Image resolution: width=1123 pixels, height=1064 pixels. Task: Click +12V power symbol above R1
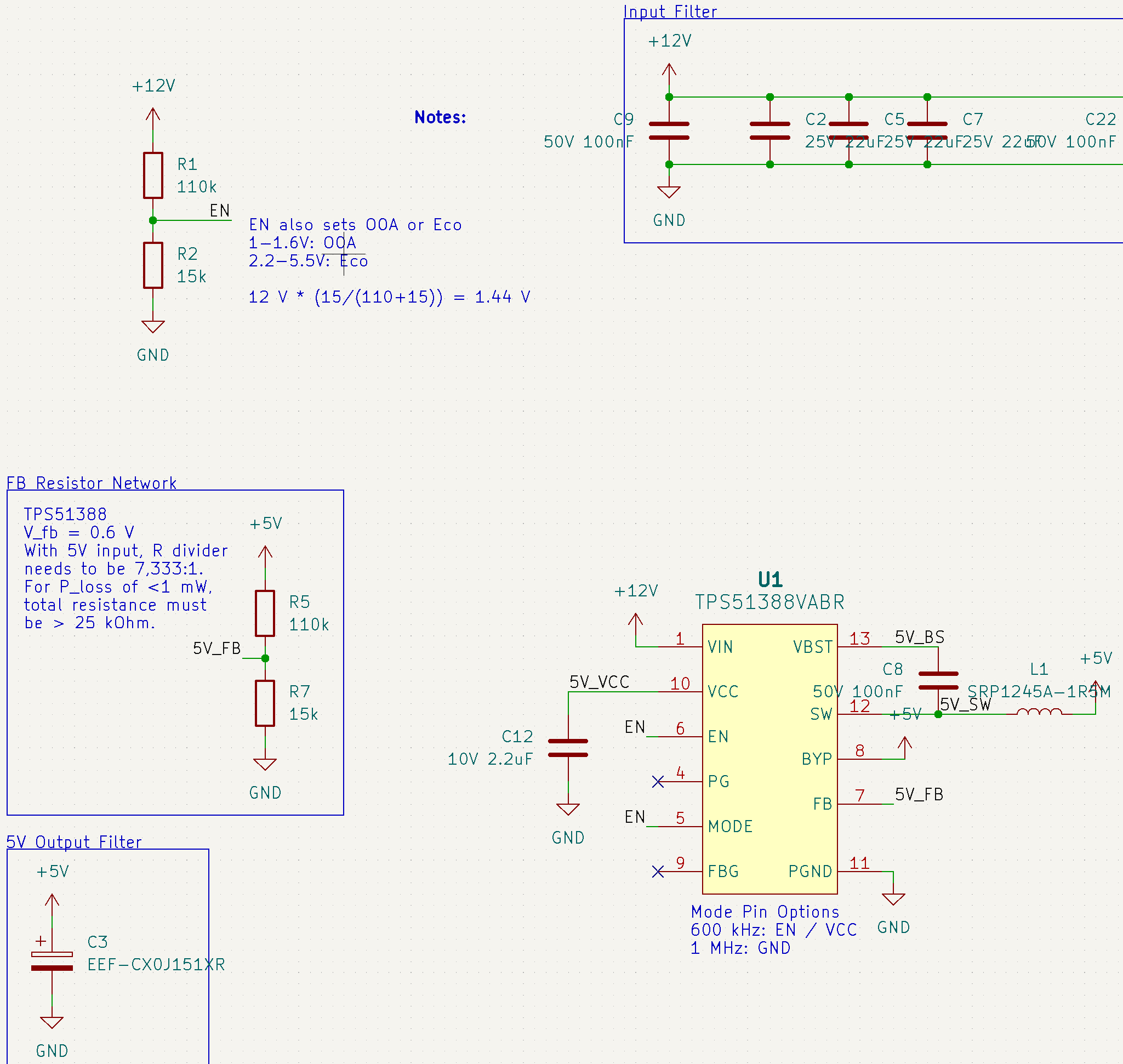[152, 115]
